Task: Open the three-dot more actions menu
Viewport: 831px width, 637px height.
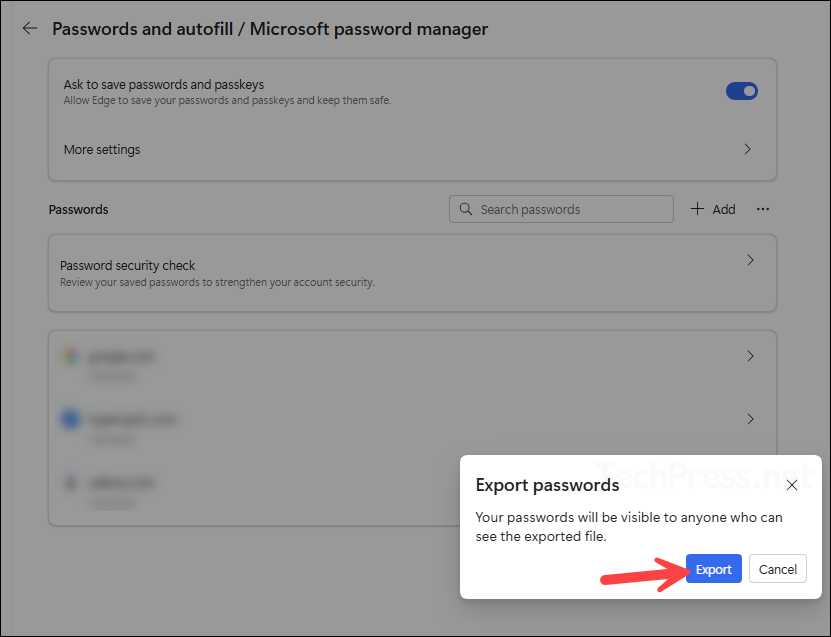Action: pos(763,209)
